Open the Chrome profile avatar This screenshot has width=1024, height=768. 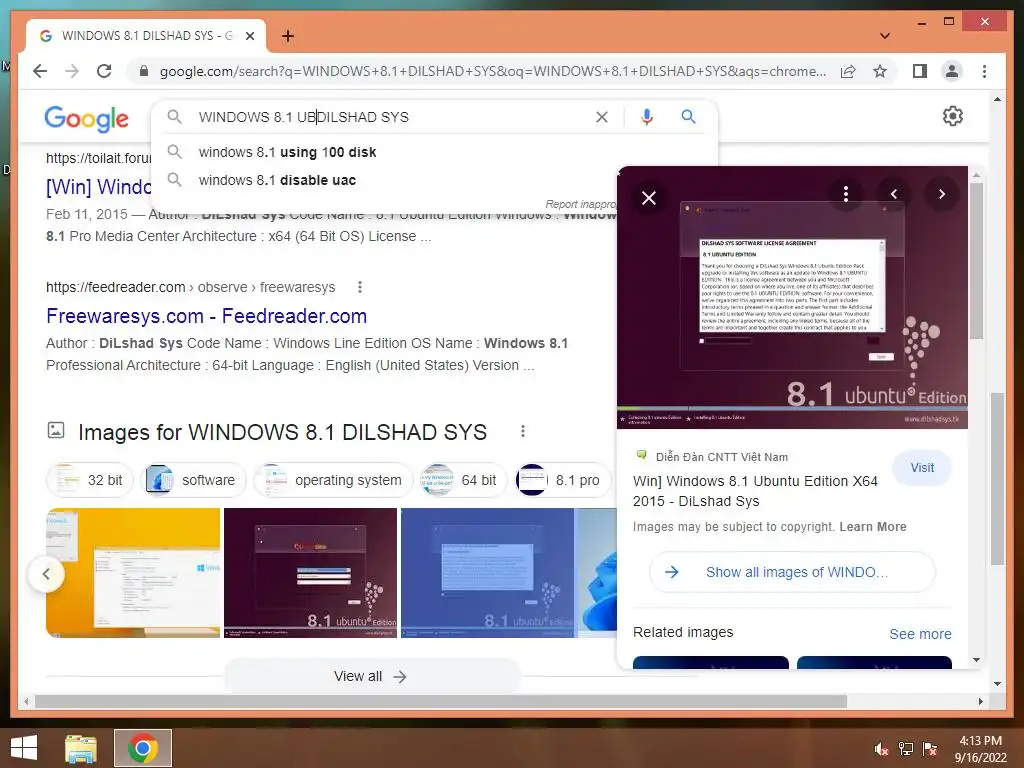(952, 71)
